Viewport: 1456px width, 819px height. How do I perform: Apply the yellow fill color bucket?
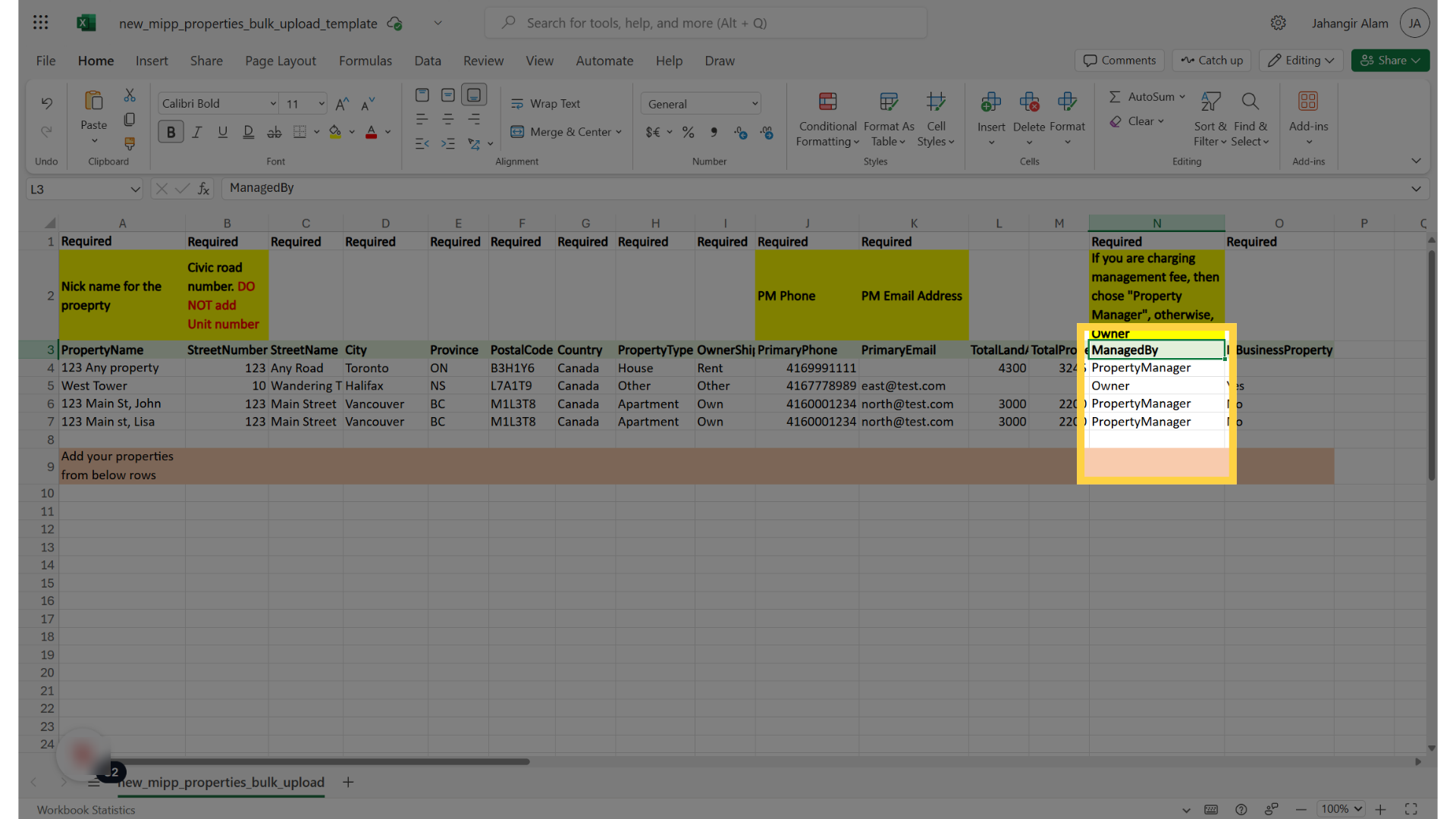(x=334, y=132)
